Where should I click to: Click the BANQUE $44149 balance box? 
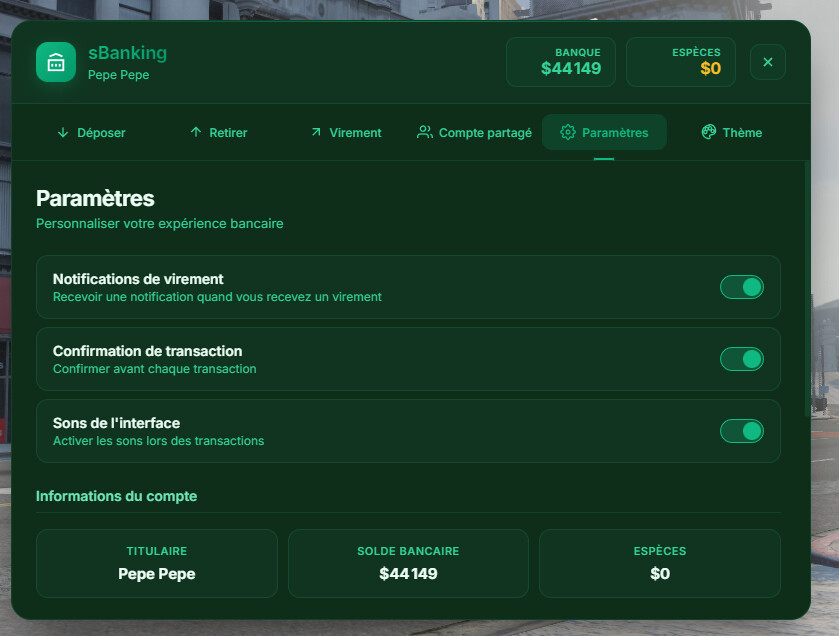point(561,62)
